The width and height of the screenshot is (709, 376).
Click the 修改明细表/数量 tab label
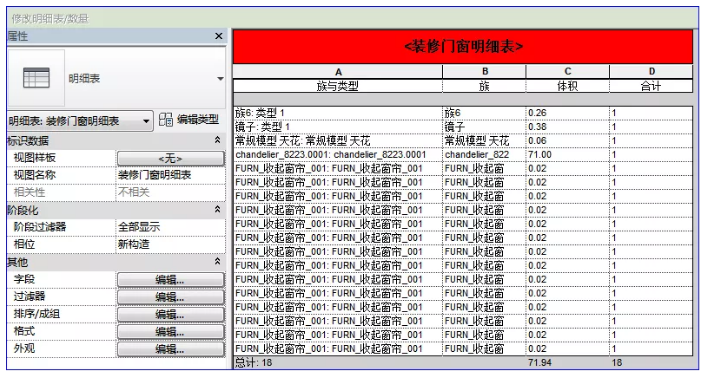50,19
